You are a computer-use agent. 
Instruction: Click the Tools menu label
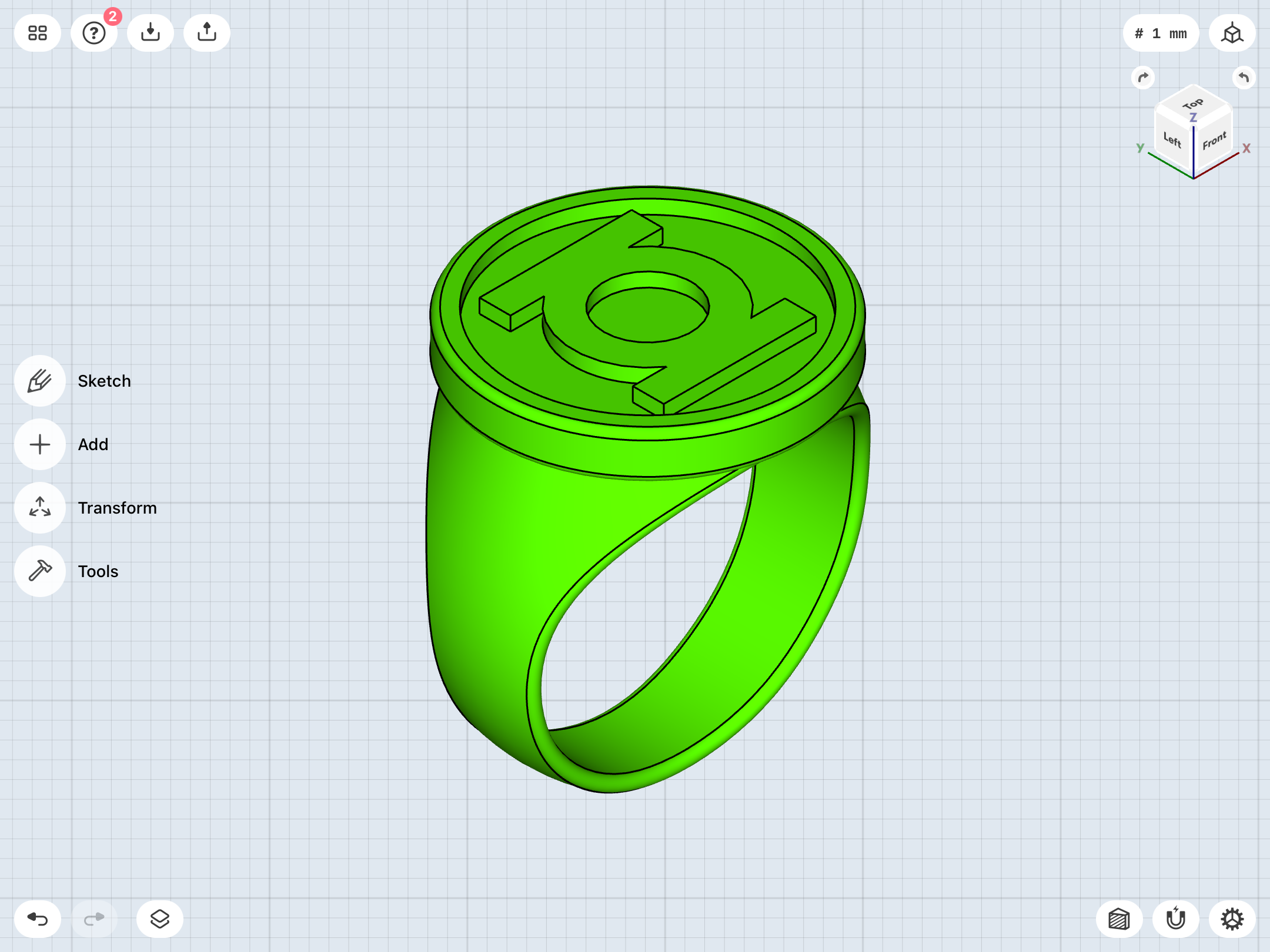[x=98, y=571]
